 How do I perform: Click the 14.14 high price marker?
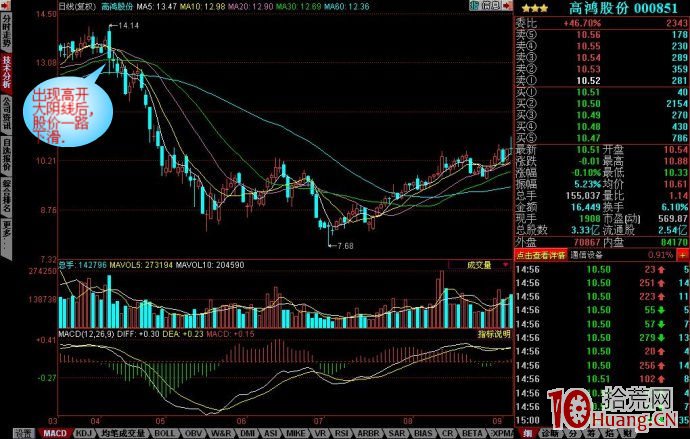[x=128, y=26]
